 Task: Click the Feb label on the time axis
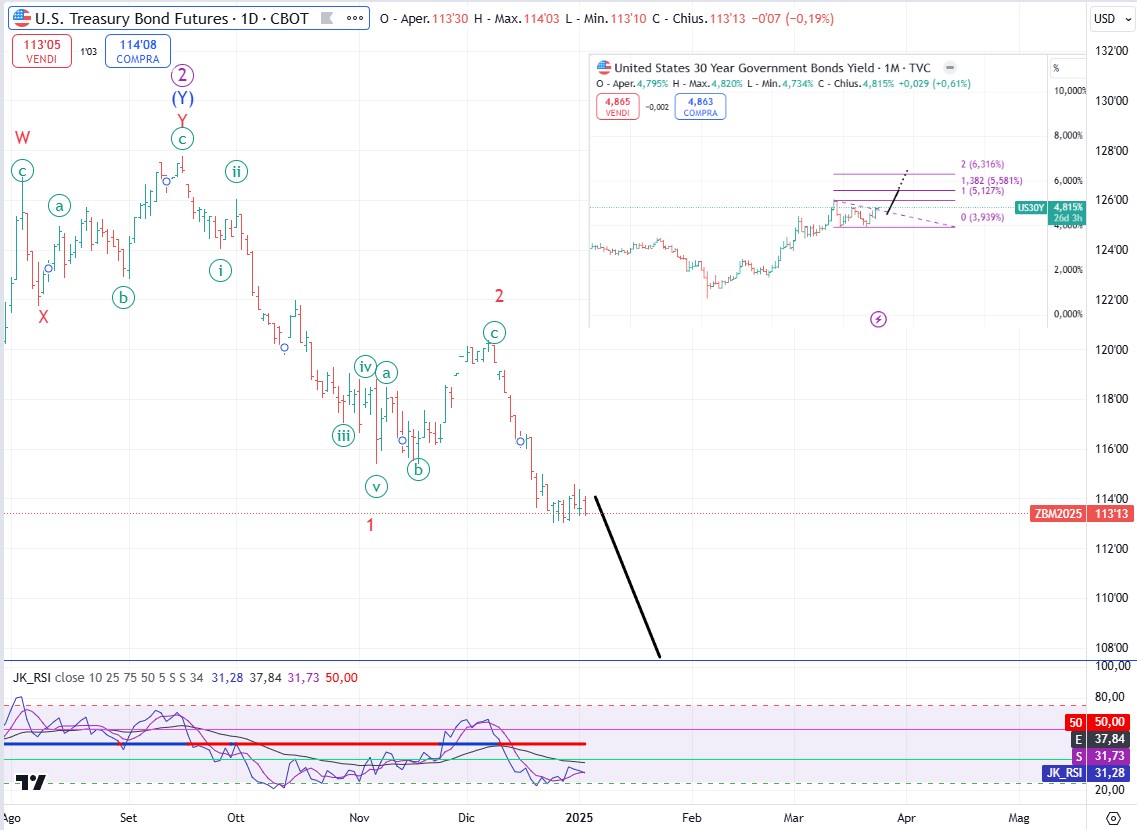692,818
